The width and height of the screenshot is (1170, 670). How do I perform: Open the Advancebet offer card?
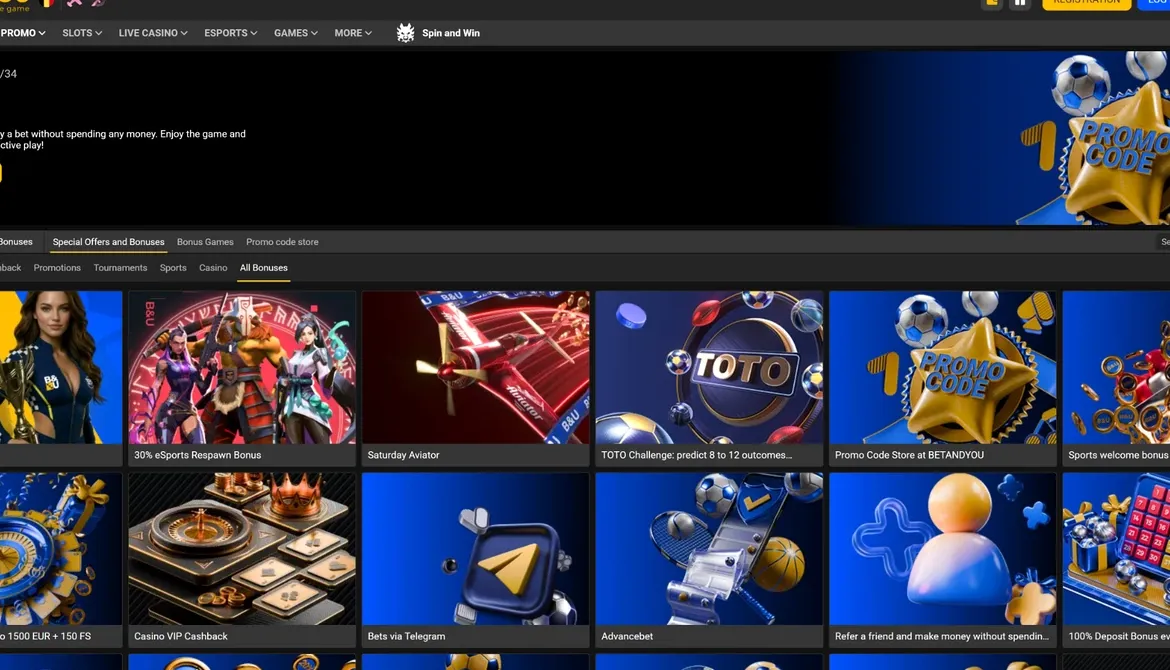709,560
